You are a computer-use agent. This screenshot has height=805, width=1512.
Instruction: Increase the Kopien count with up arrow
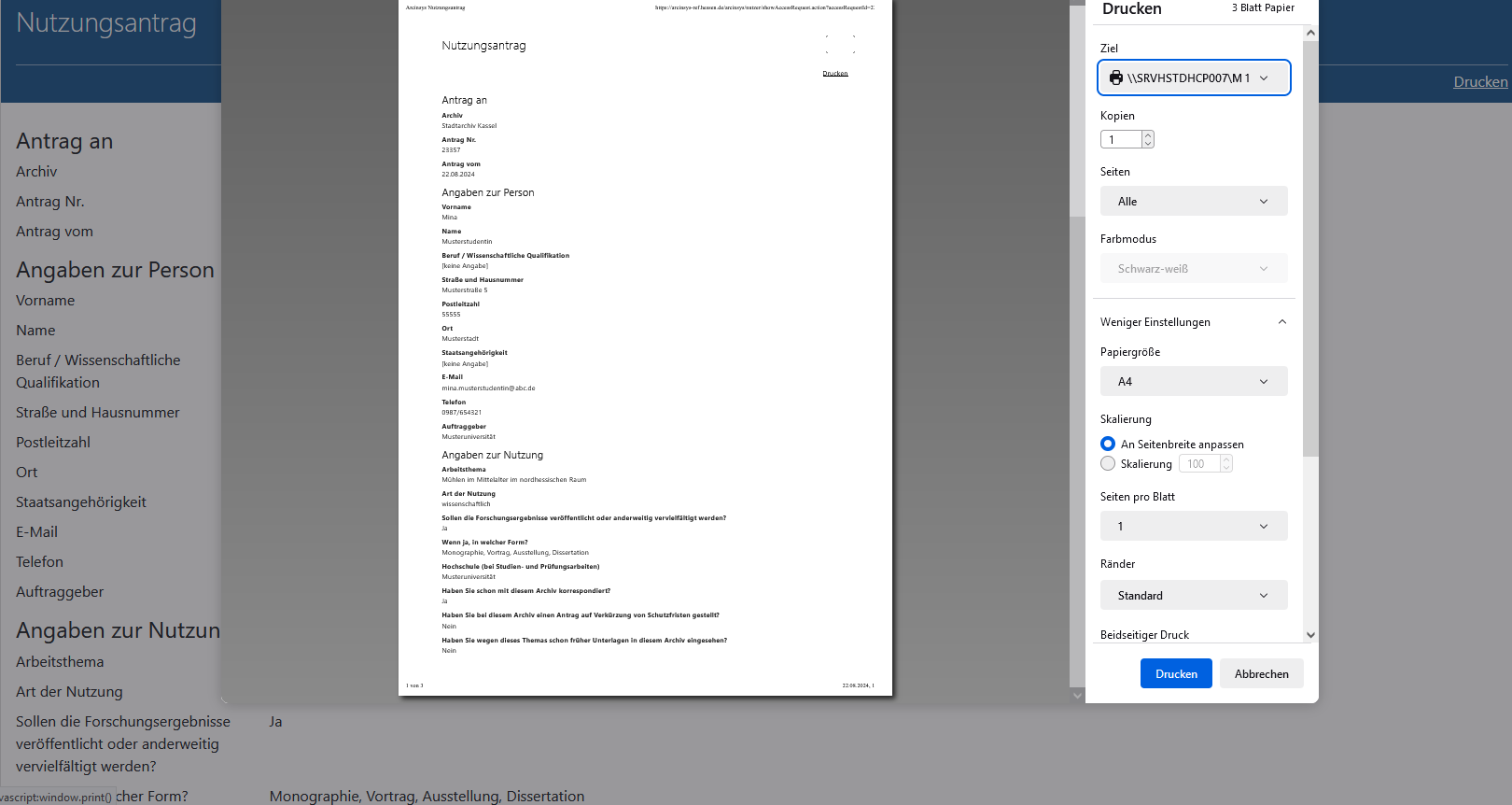(x=1148, y=135)
